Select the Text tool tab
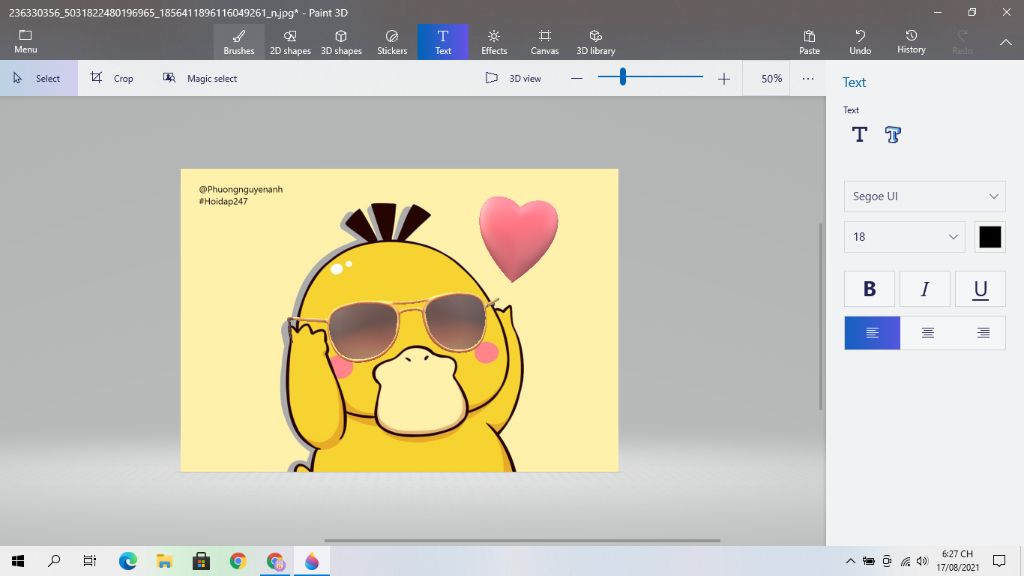This screenshot has height=576, width=1024. coord(443,42)
